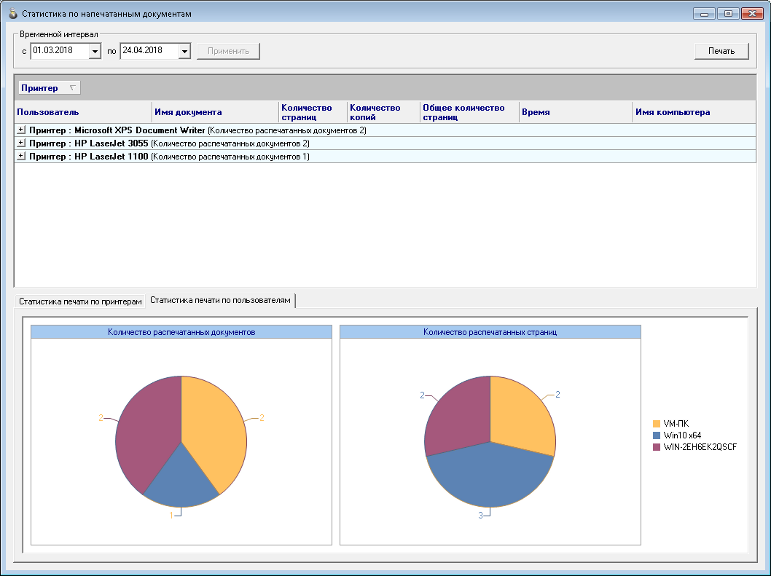Click the label 3 under pages pie
This screenshot has width=771, height=576.
coord(480,515)
